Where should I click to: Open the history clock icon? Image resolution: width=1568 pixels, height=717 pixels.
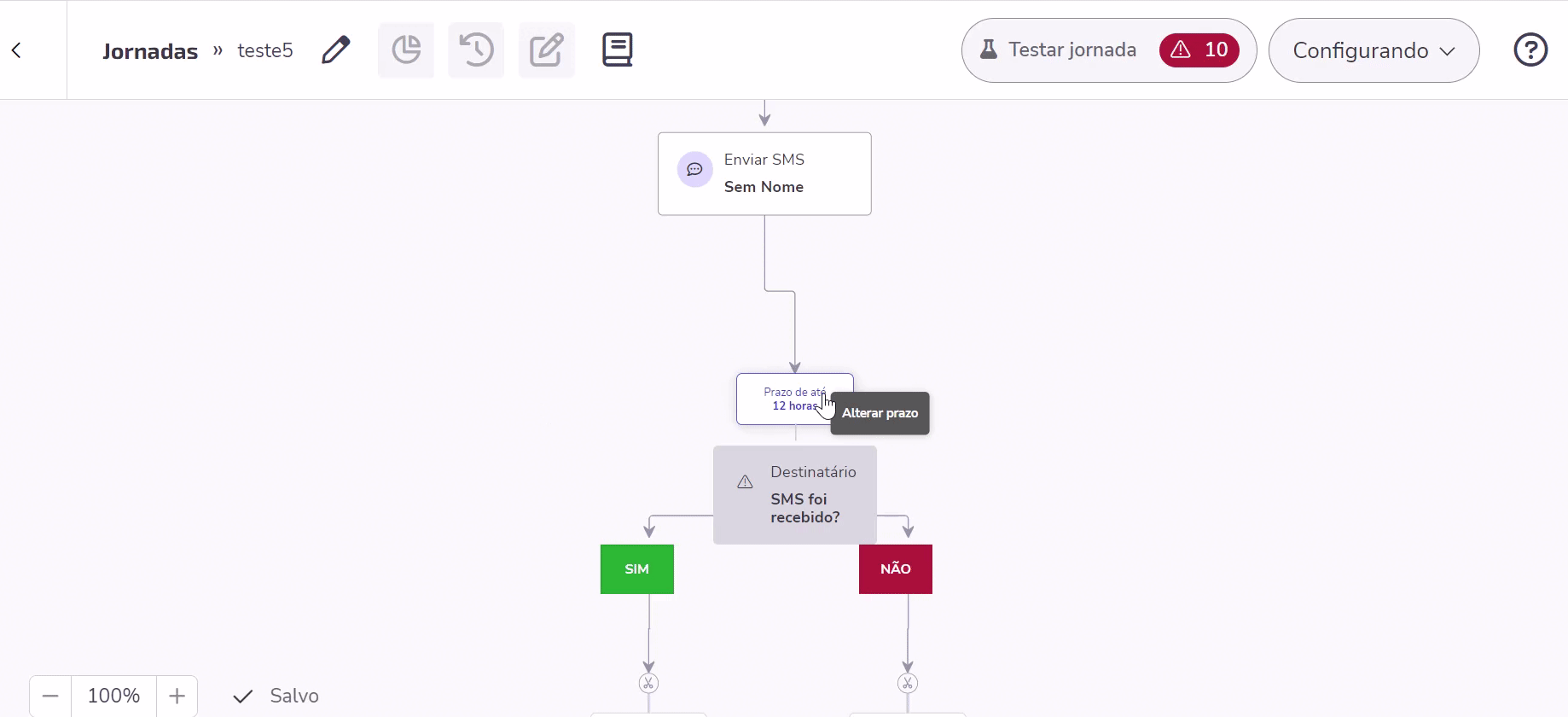tap(476, 50)
